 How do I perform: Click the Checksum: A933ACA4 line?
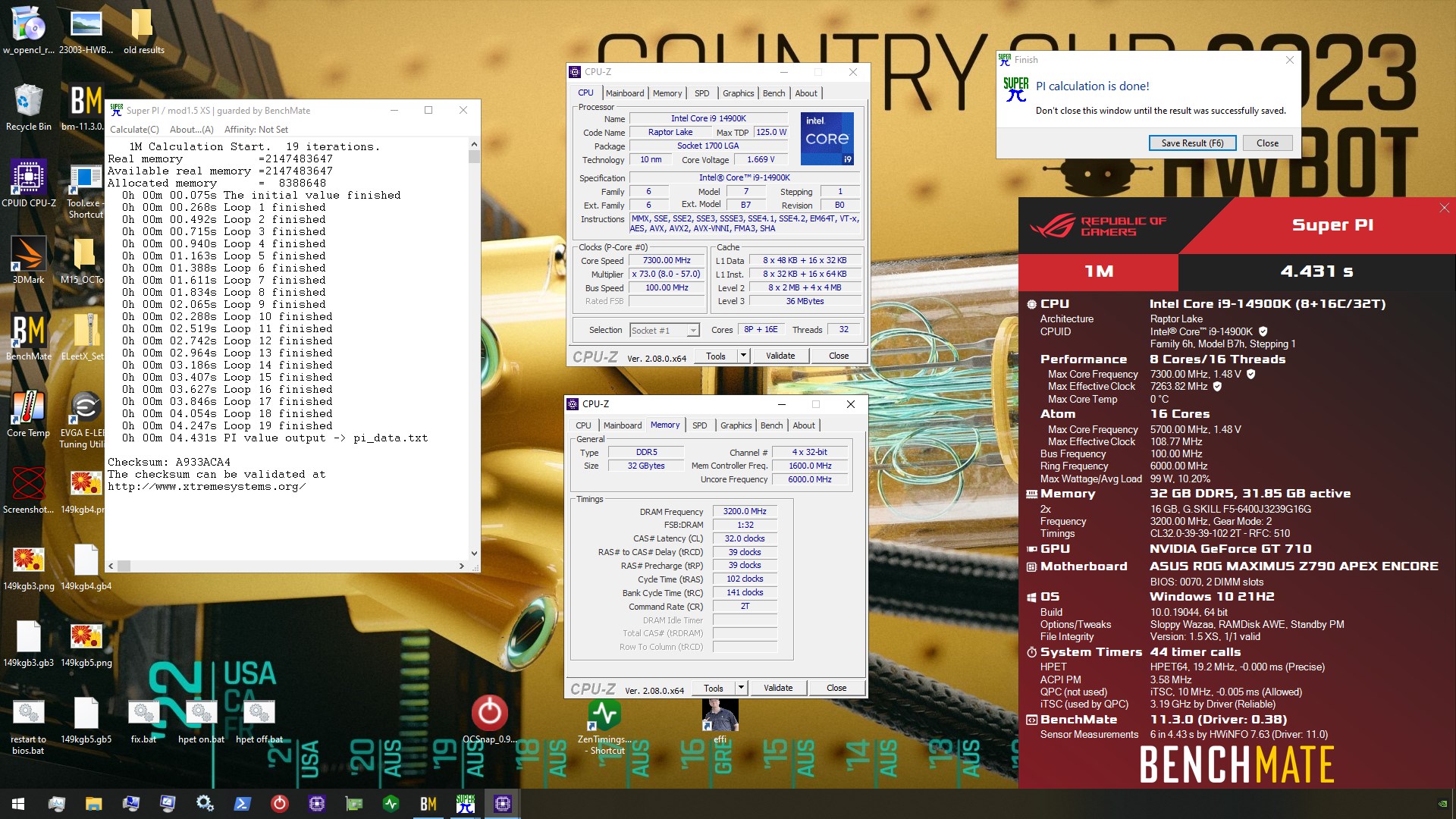pos(169,462)
